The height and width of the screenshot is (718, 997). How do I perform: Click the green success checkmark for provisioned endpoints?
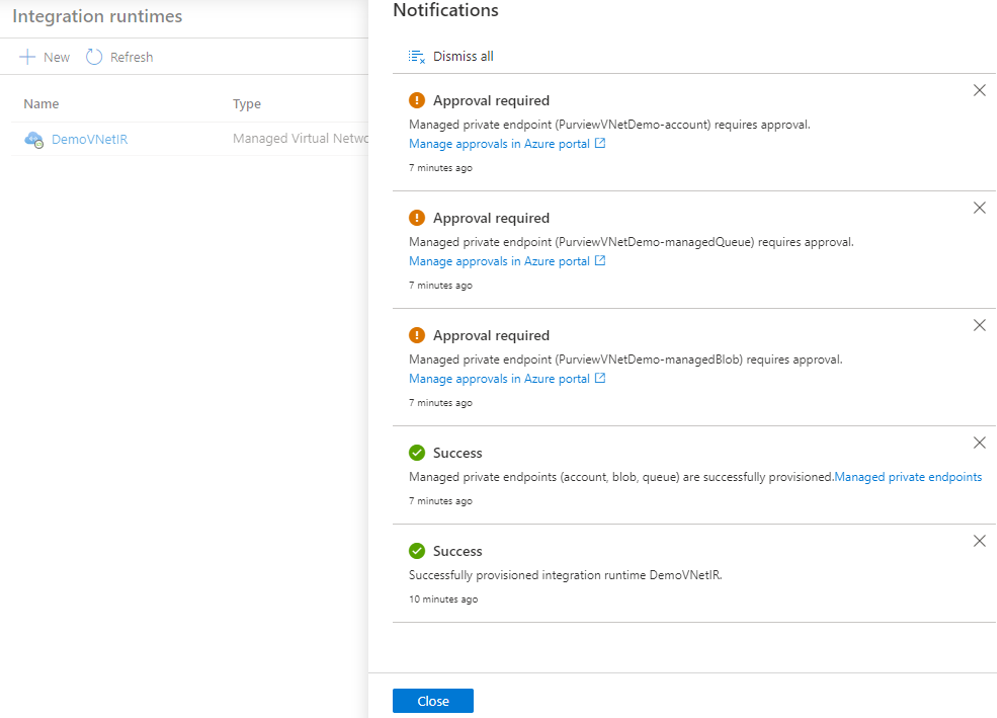[417, 452]
